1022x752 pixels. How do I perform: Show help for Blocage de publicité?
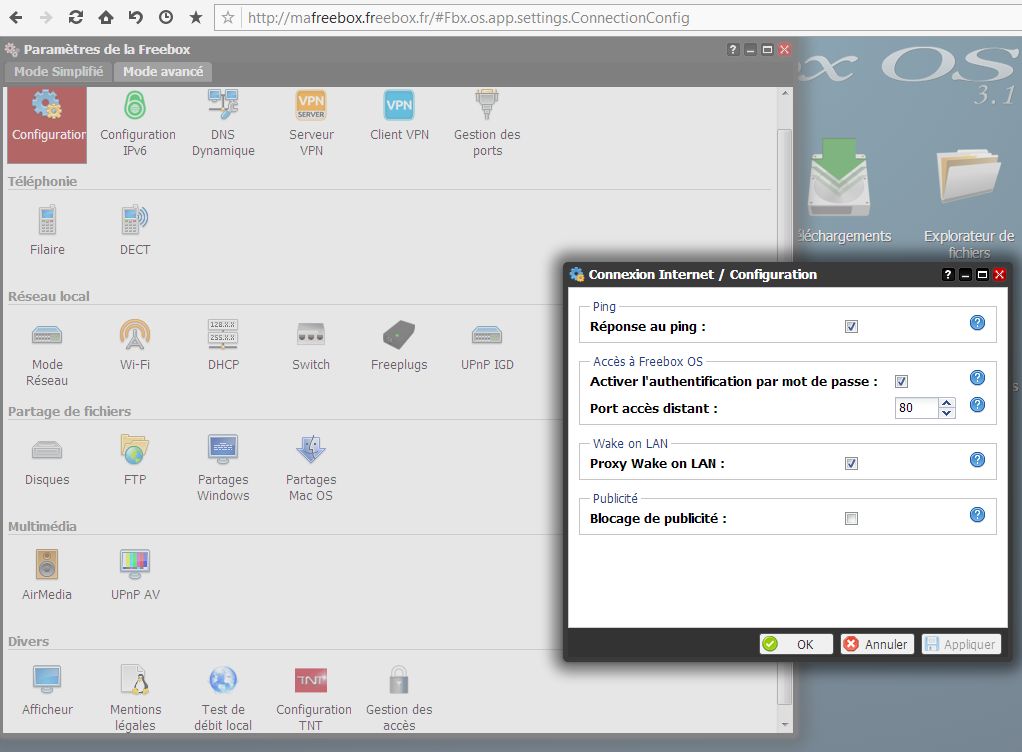coord(977,515)
